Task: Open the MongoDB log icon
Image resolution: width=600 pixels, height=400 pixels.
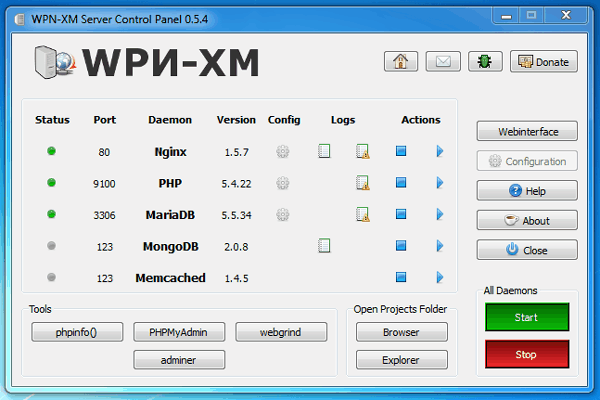Action: click(324, 245)
